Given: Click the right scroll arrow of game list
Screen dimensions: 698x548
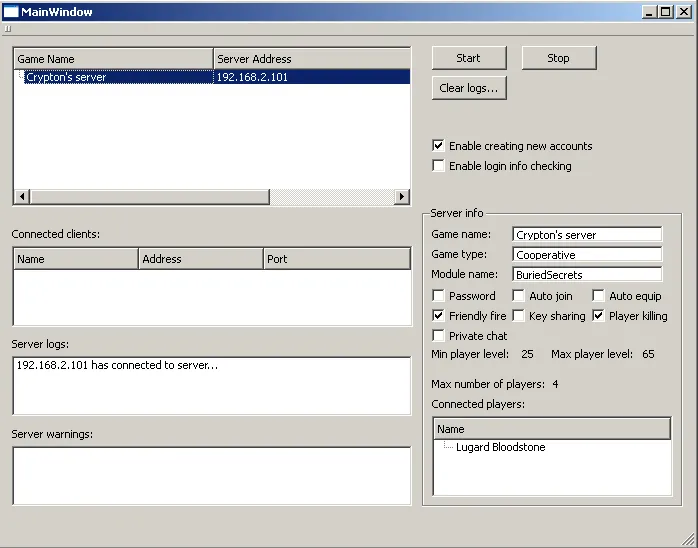Looking at the screenshot, I should 402,197.
